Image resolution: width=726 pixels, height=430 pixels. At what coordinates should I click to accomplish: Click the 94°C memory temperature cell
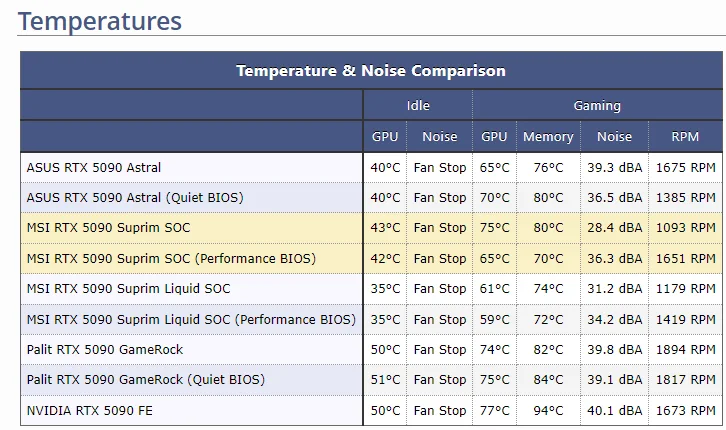point(548,411)
